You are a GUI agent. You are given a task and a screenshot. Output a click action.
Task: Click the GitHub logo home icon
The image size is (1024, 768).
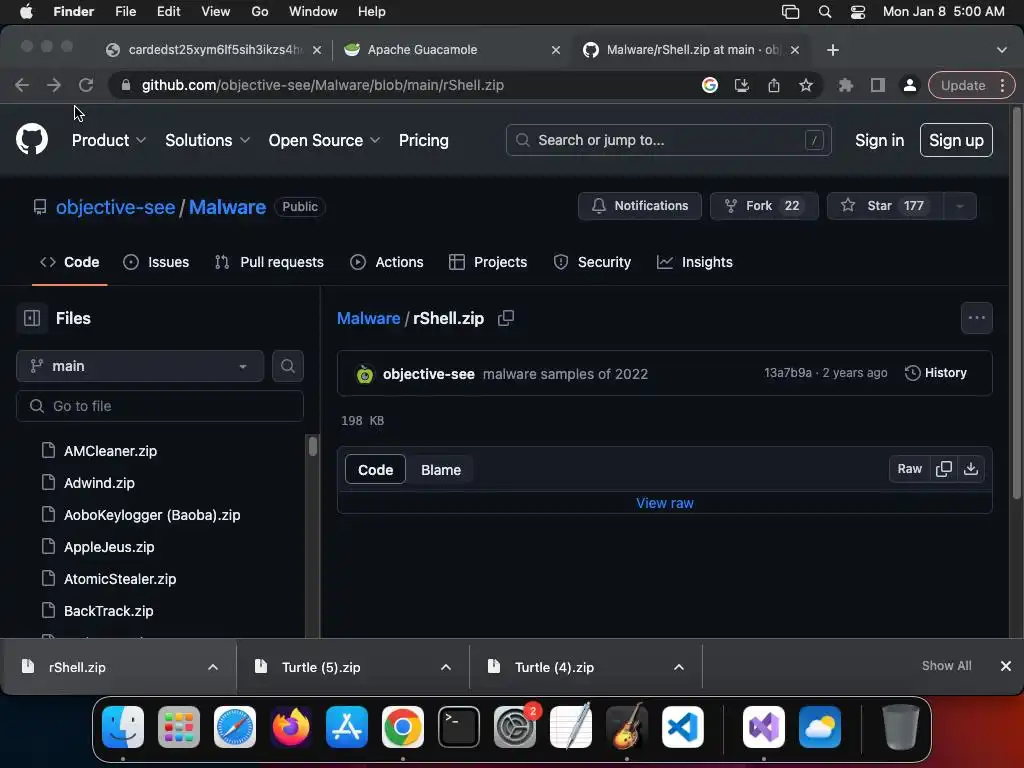31,139
